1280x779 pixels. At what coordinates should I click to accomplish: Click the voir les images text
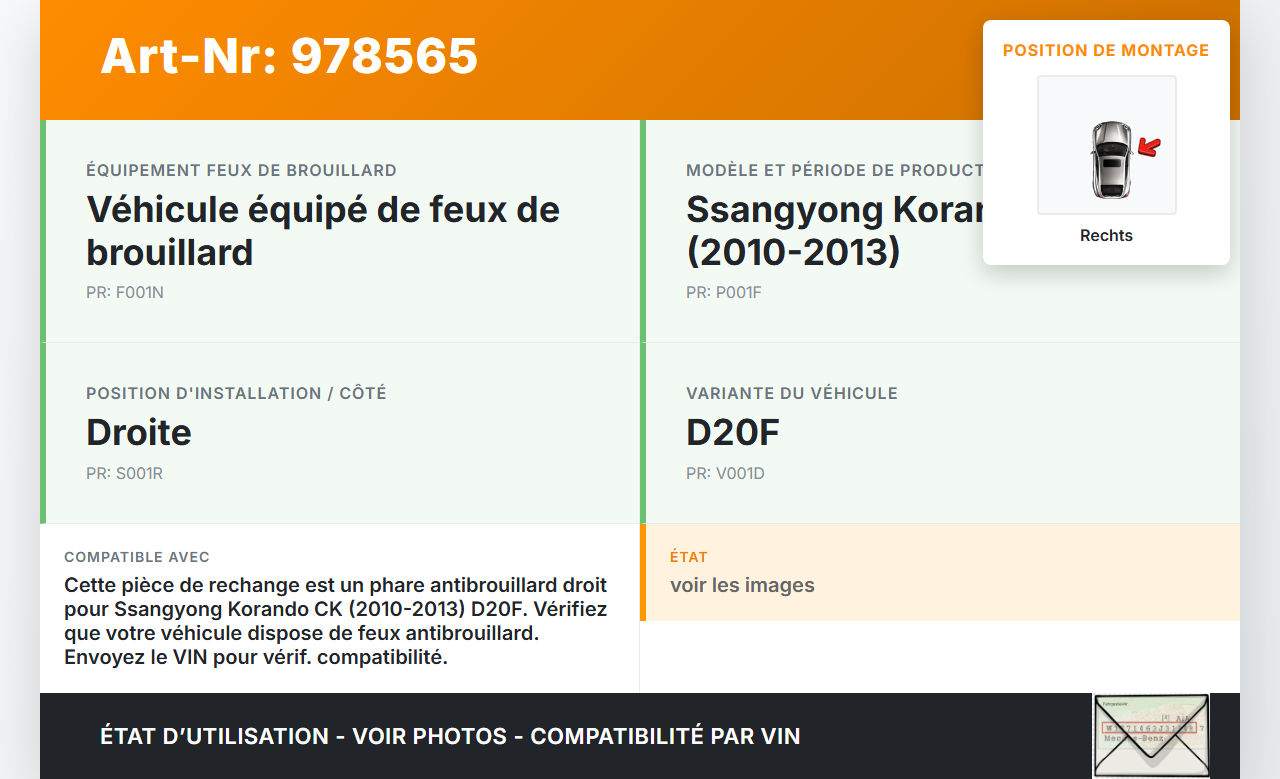[x=742, y=585]
